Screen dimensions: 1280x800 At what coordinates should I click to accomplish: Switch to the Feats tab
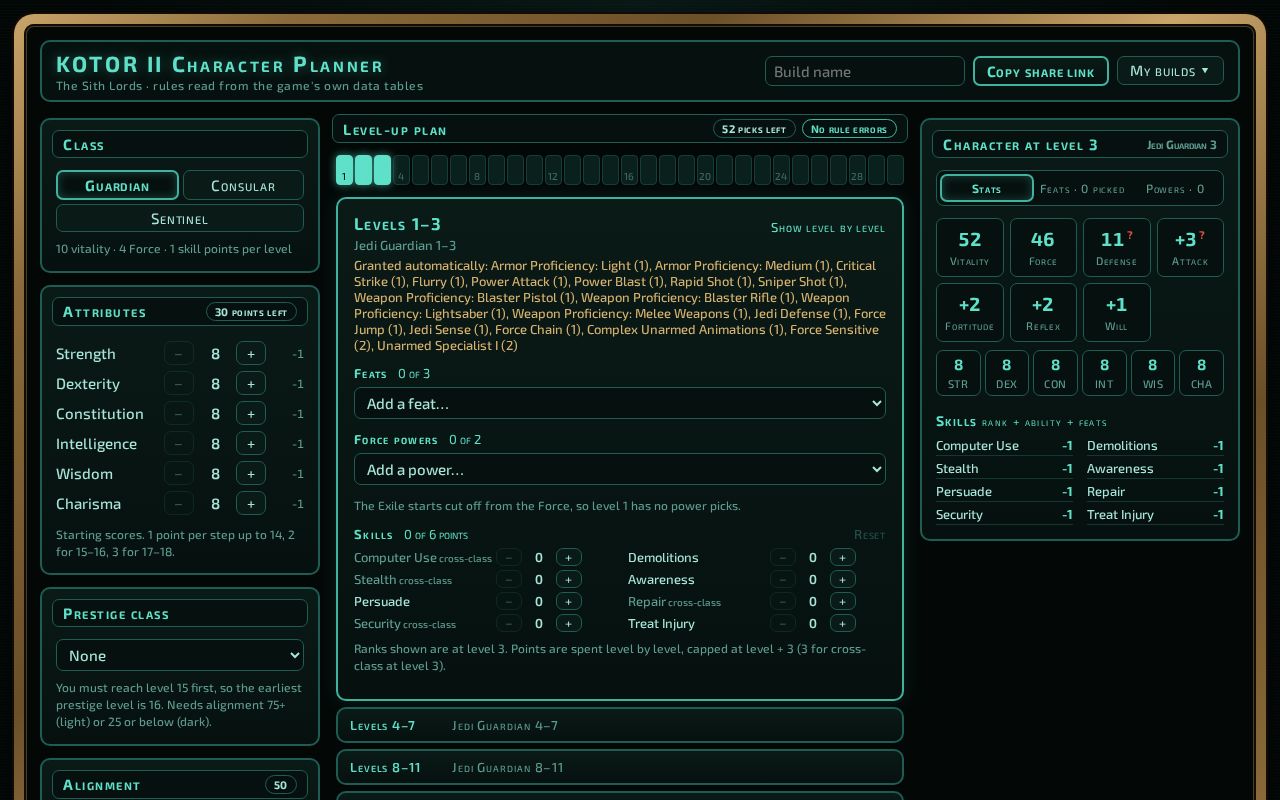1082,188
